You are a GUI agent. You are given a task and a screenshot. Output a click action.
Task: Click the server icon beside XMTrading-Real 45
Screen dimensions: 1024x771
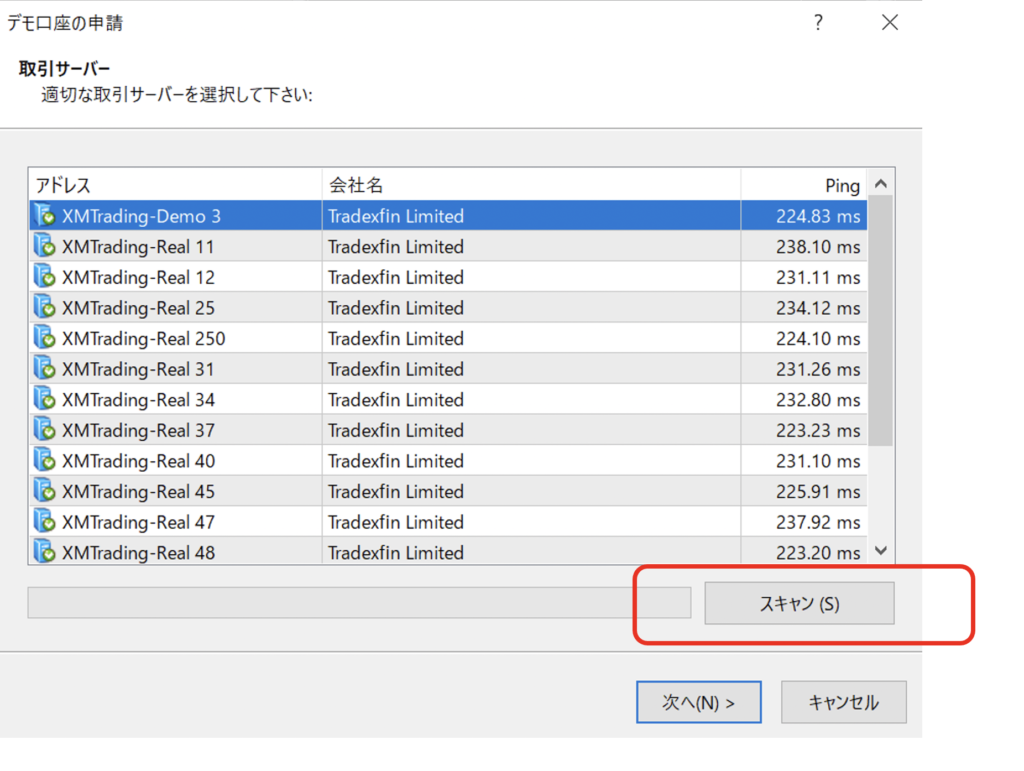click(x=44, y=492)
